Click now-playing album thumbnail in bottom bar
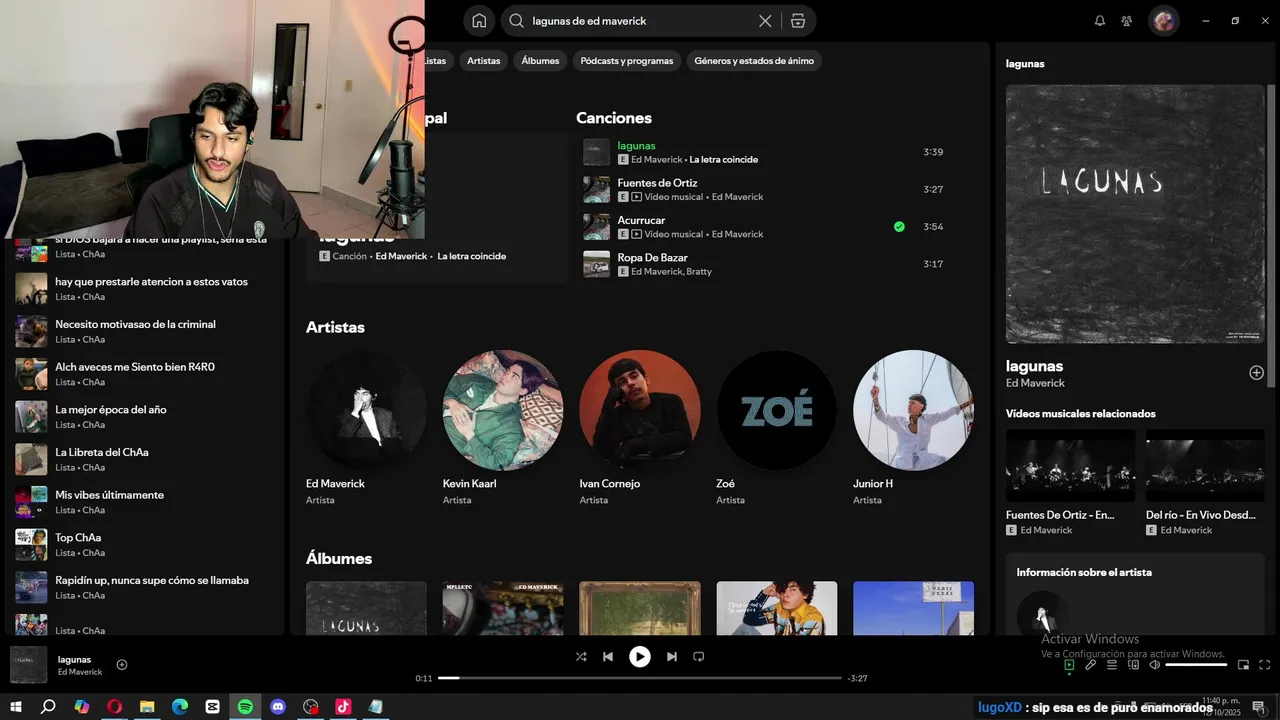Viewport: 1280px width, 720px height. (28, 665)
